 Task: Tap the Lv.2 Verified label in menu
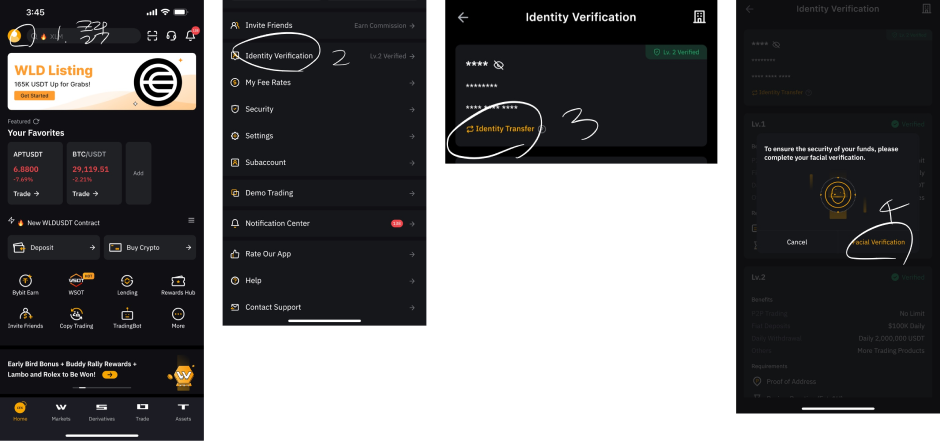(x=388, y=56)
